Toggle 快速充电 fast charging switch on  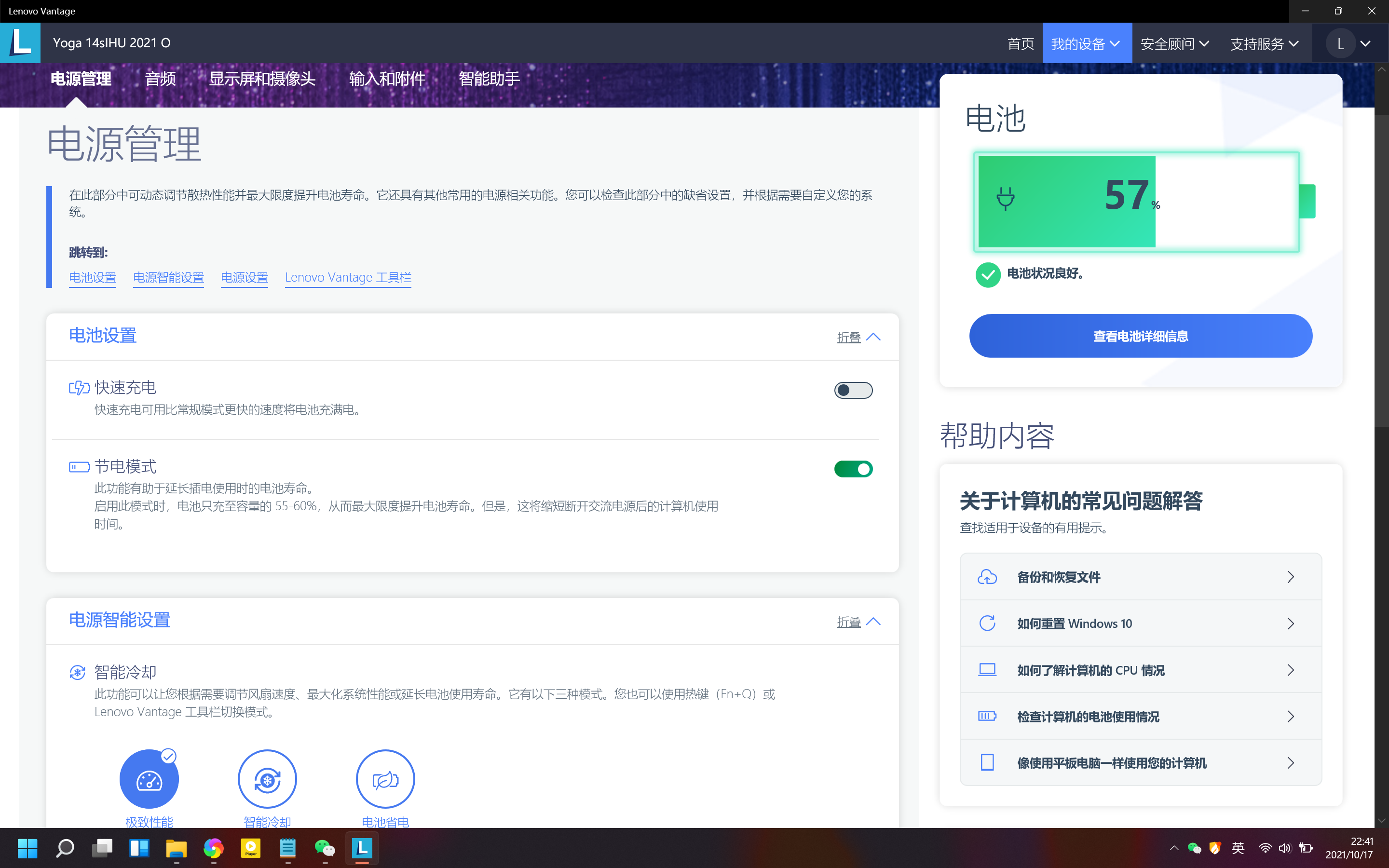[x=854, y=391]
